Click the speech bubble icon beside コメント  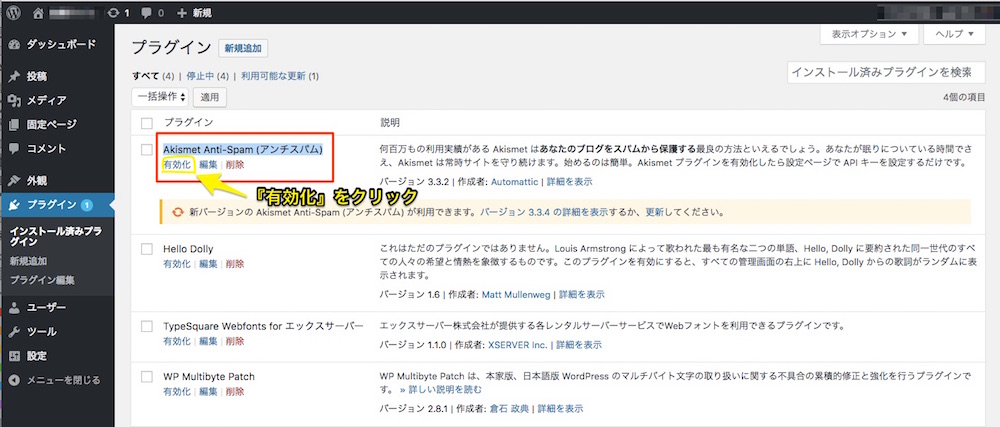click(15, 148)
